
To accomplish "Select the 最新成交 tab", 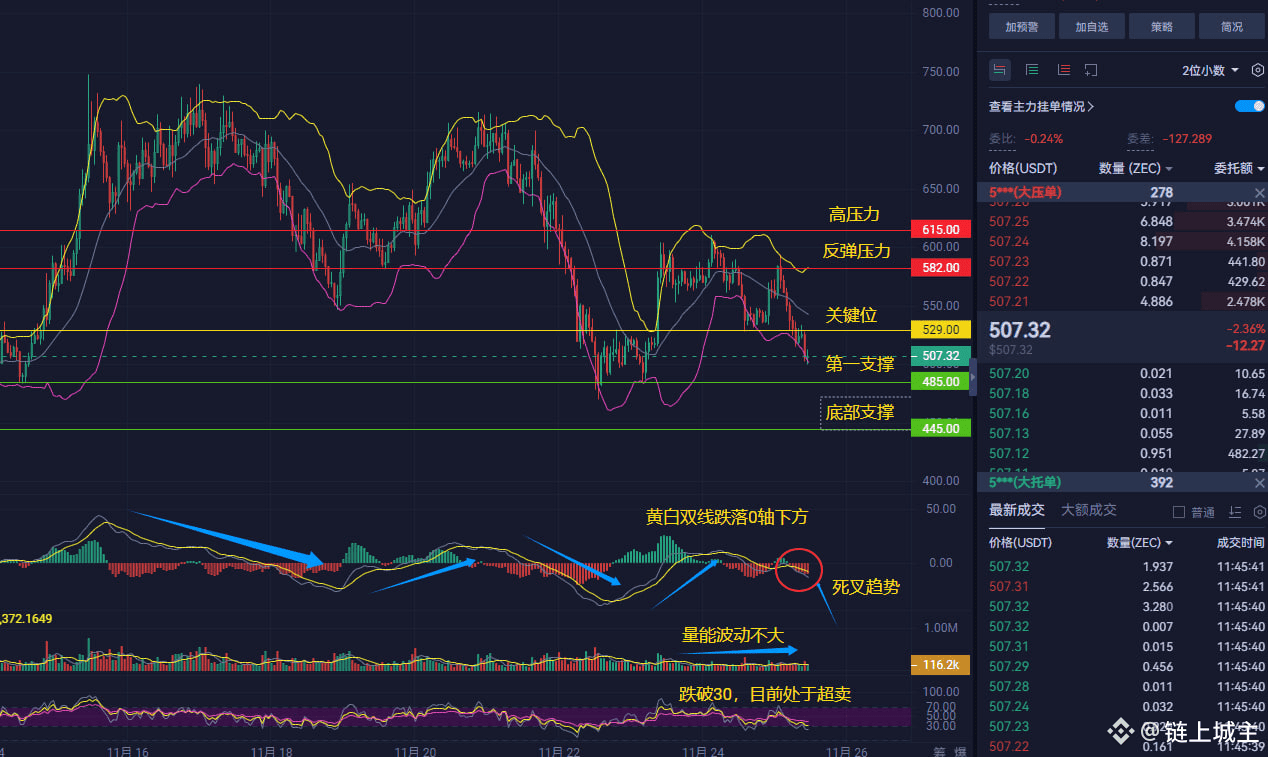I will click(x=1017, y=510).
